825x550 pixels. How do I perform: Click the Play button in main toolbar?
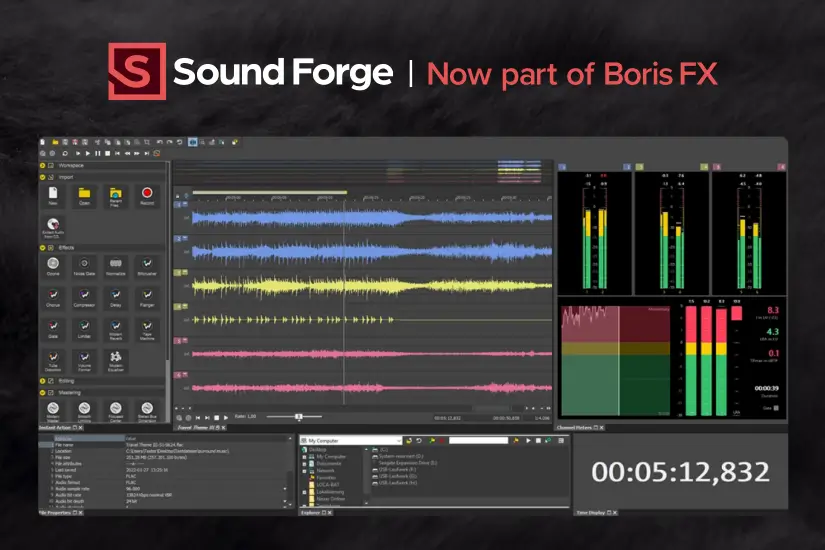pos(88,153)
